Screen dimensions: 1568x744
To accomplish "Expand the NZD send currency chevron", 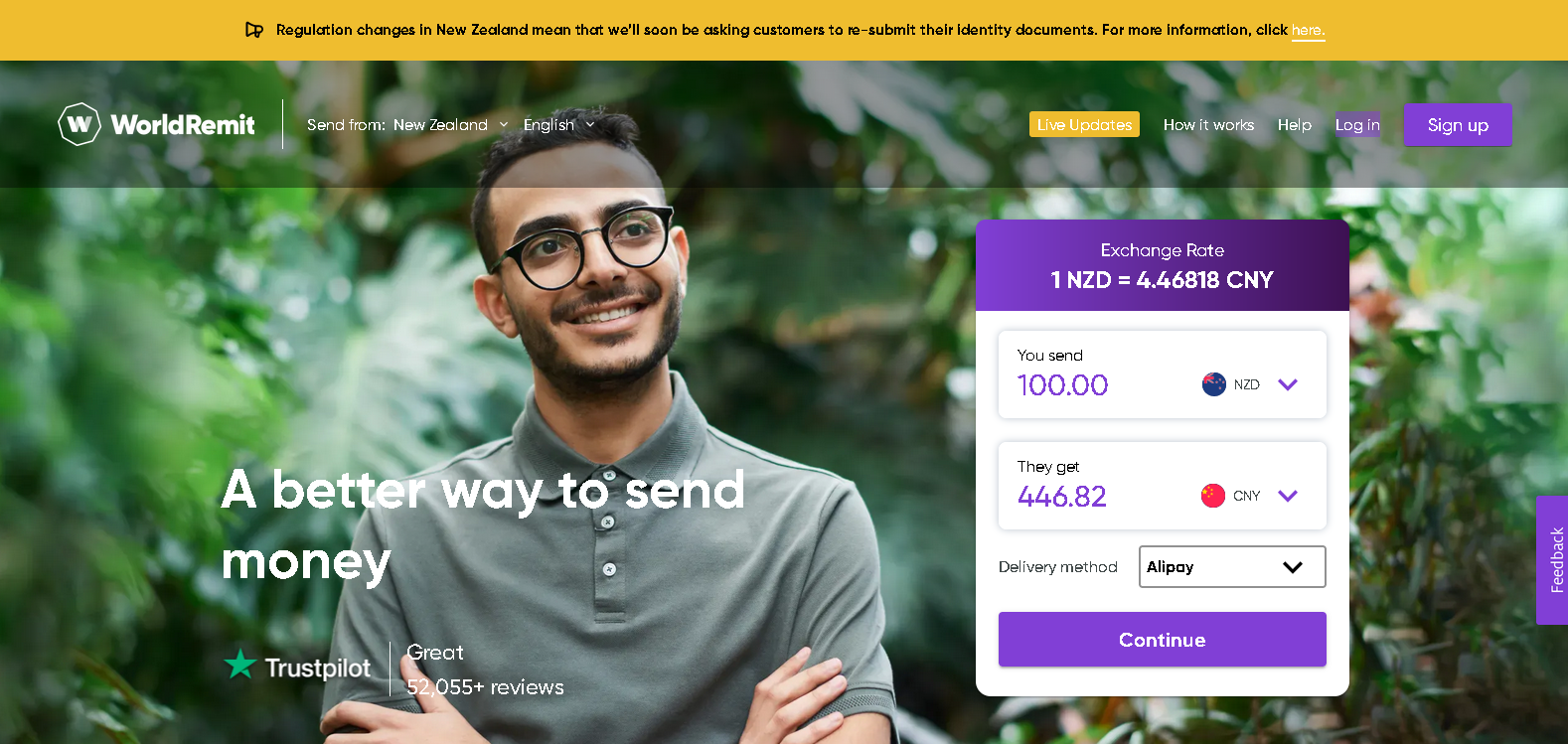I will [1288, 384].
